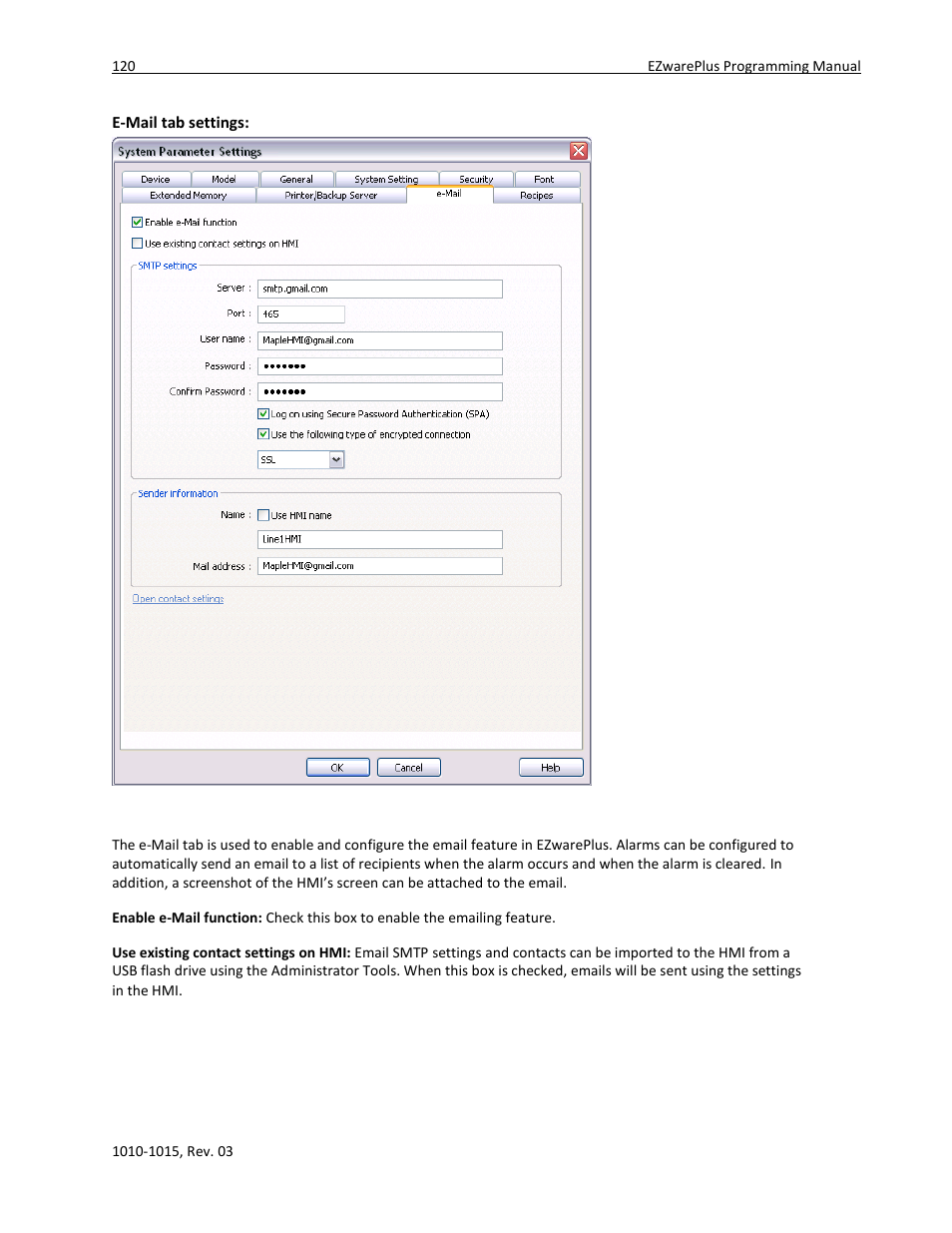Focus the User name field
Viewport: 952px width, 1233px height.
point(380,340)
